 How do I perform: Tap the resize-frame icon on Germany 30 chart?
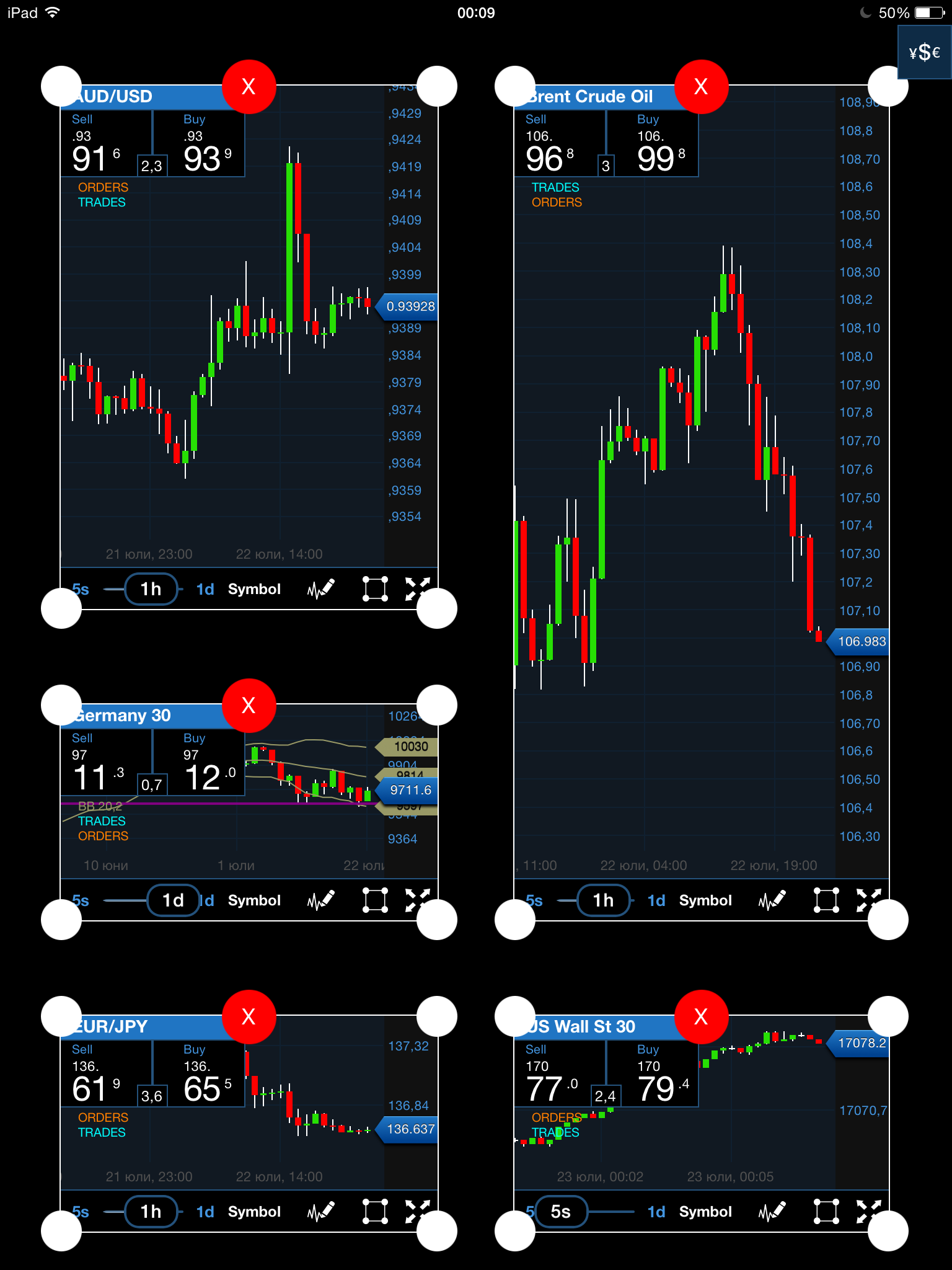(375, 900)
